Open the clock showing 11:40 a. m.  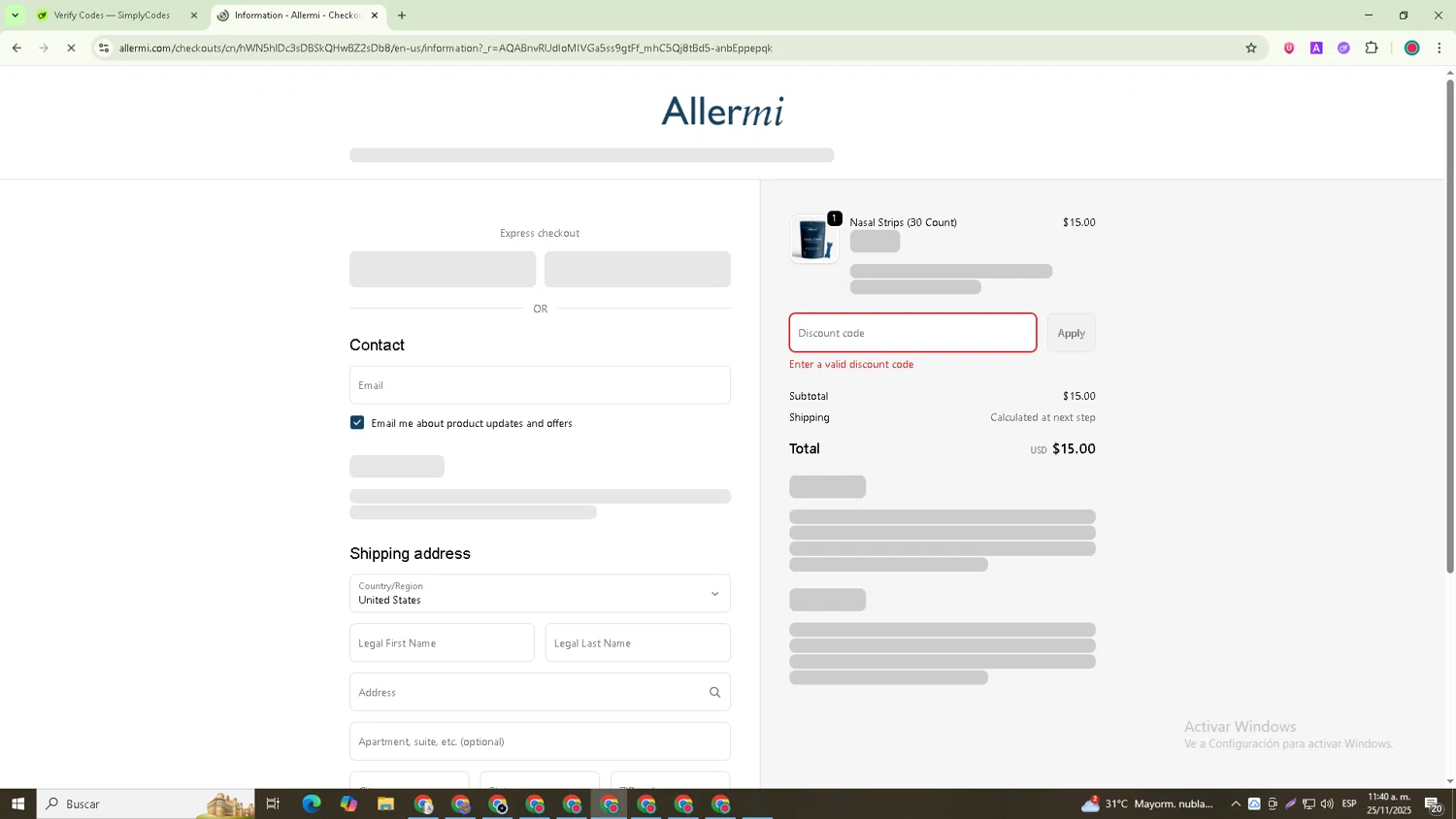pos(1389,803)
